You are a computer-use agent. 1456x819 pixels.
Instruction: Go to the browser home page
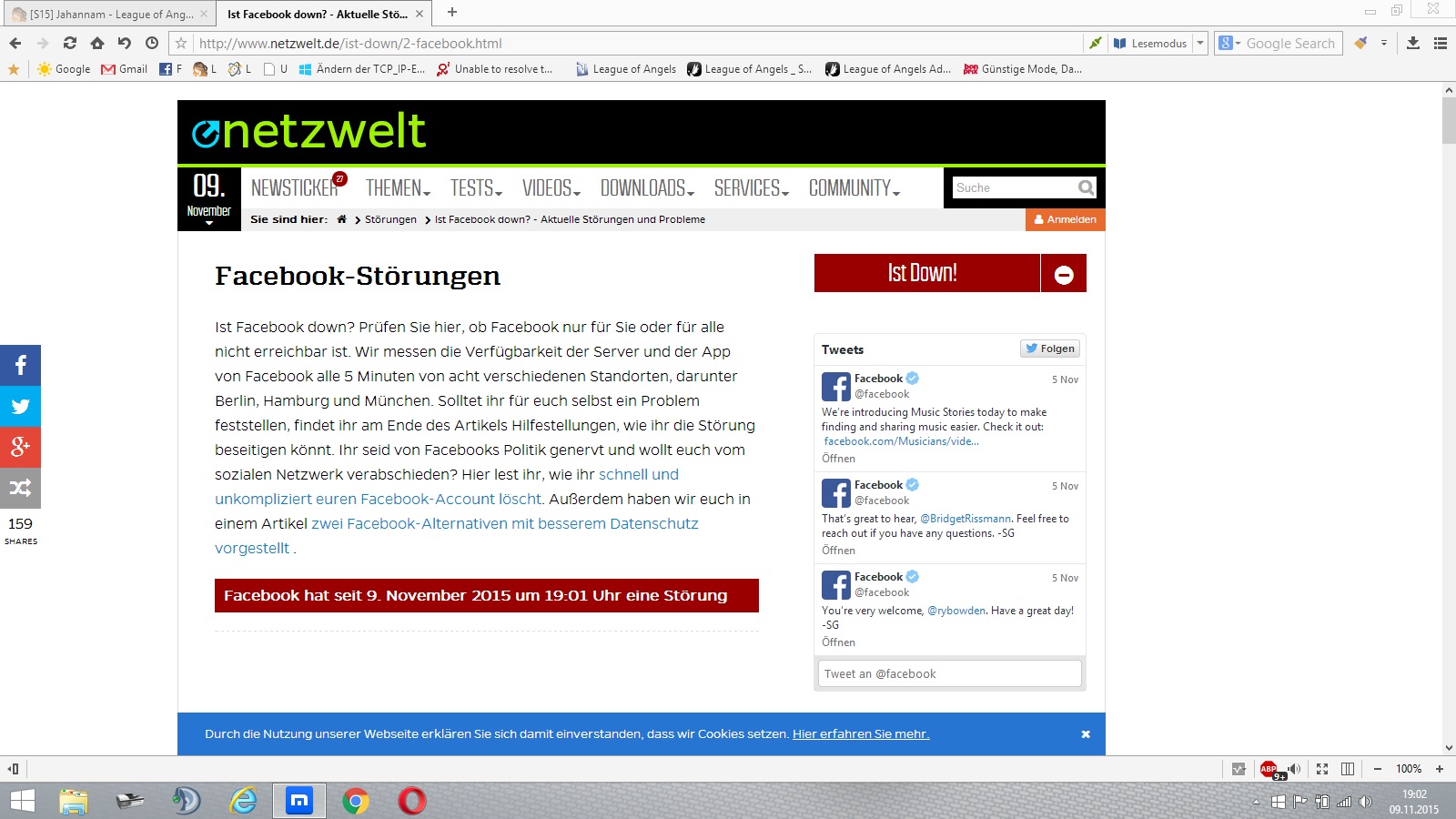coord(97,43)
